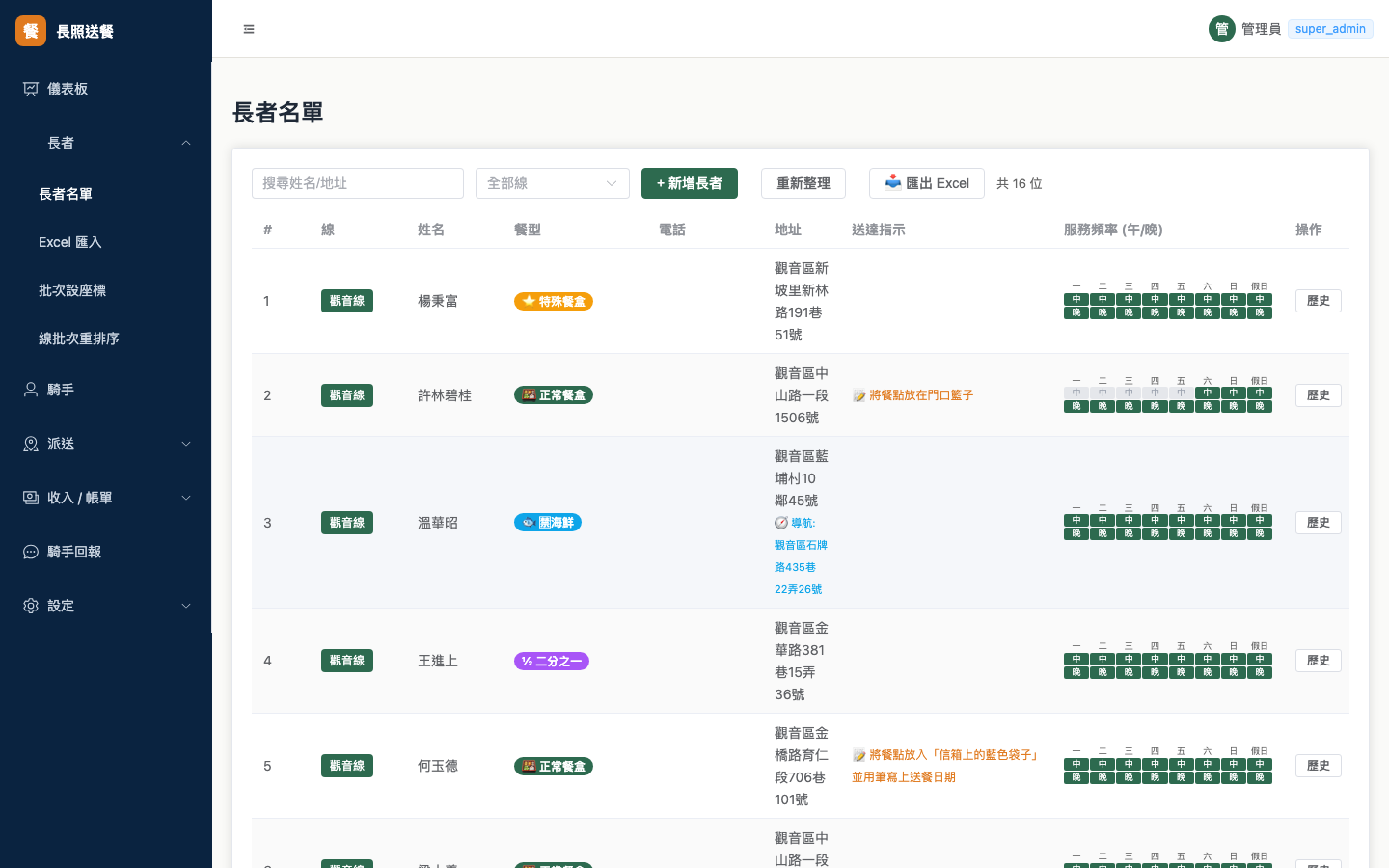Click memo icon beside 將餐點放在門口籃子

858,395
